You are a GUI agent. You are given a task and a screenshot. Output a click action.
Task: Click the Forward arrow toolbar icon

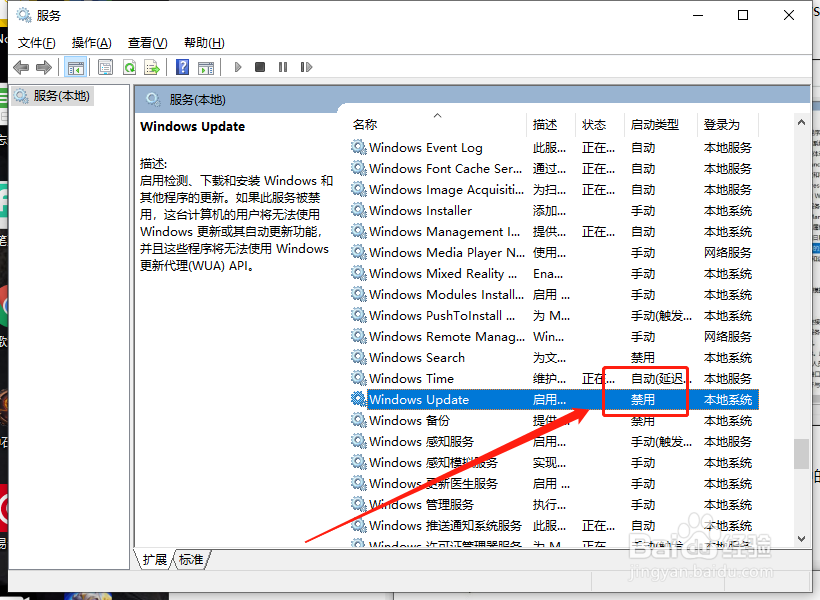coord(44,67)
